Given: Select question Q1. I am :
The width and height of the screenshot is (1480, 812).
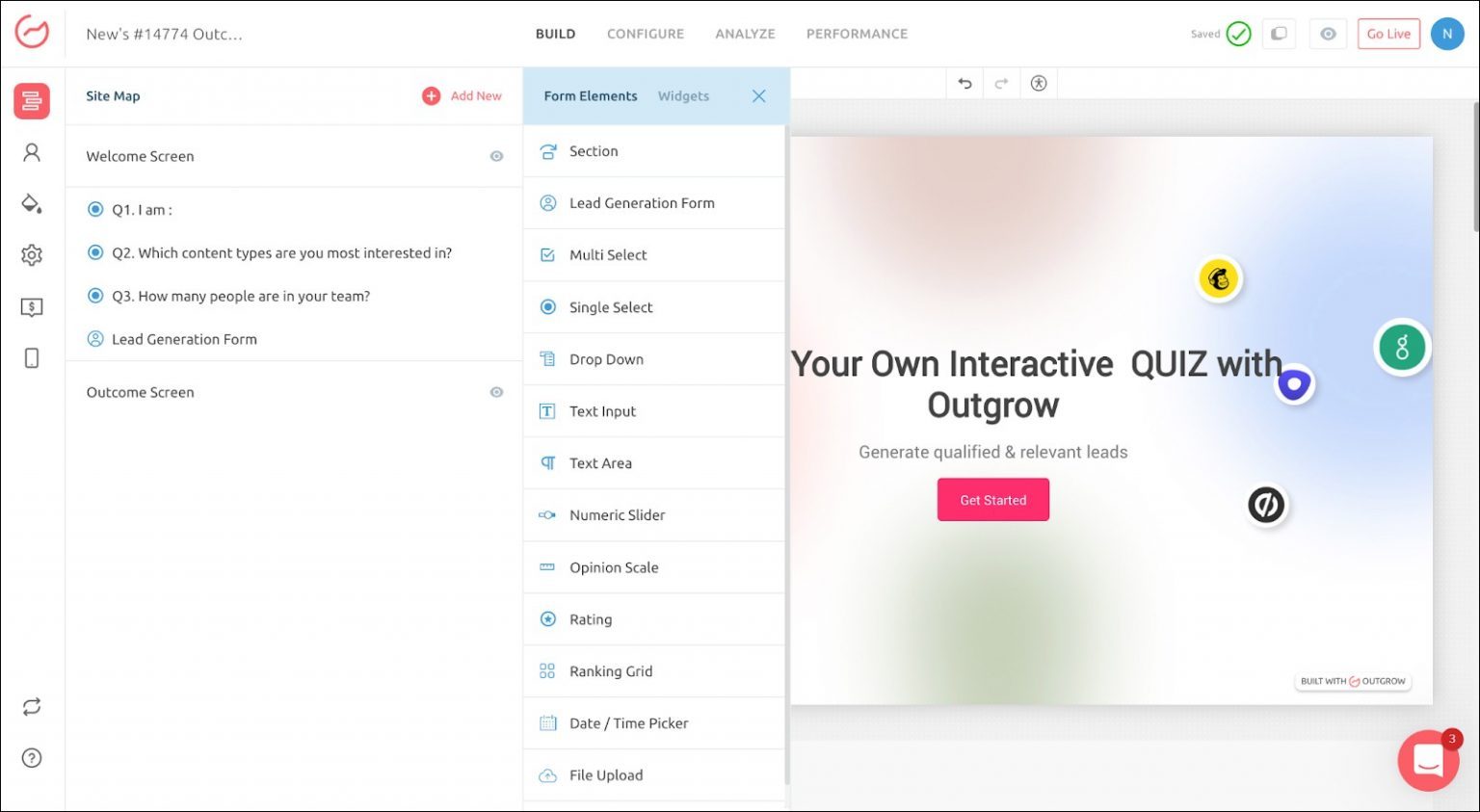Looking at the screenshot, I should click(142, 210).
